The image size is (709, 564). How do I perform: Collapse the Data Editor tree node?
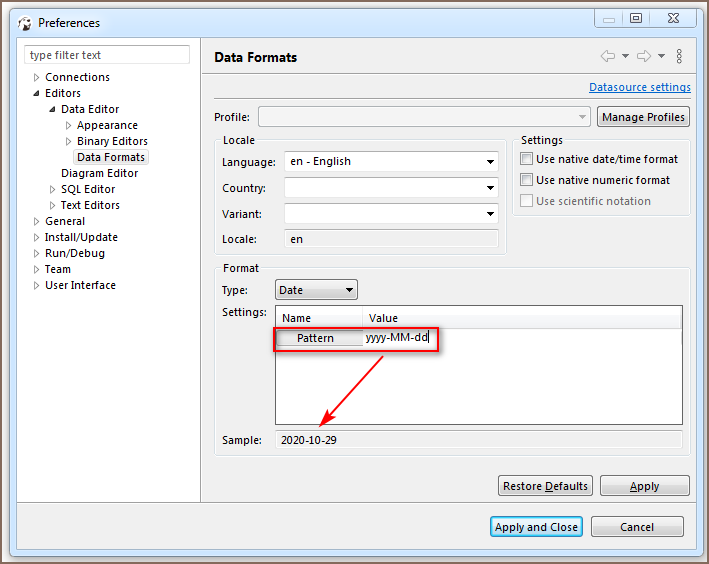click(x=53, y=110)
